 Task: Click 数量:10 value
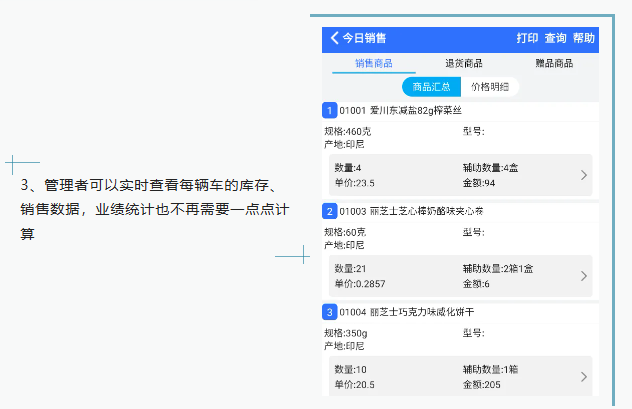pyautogui.click(x=350, y=369)
